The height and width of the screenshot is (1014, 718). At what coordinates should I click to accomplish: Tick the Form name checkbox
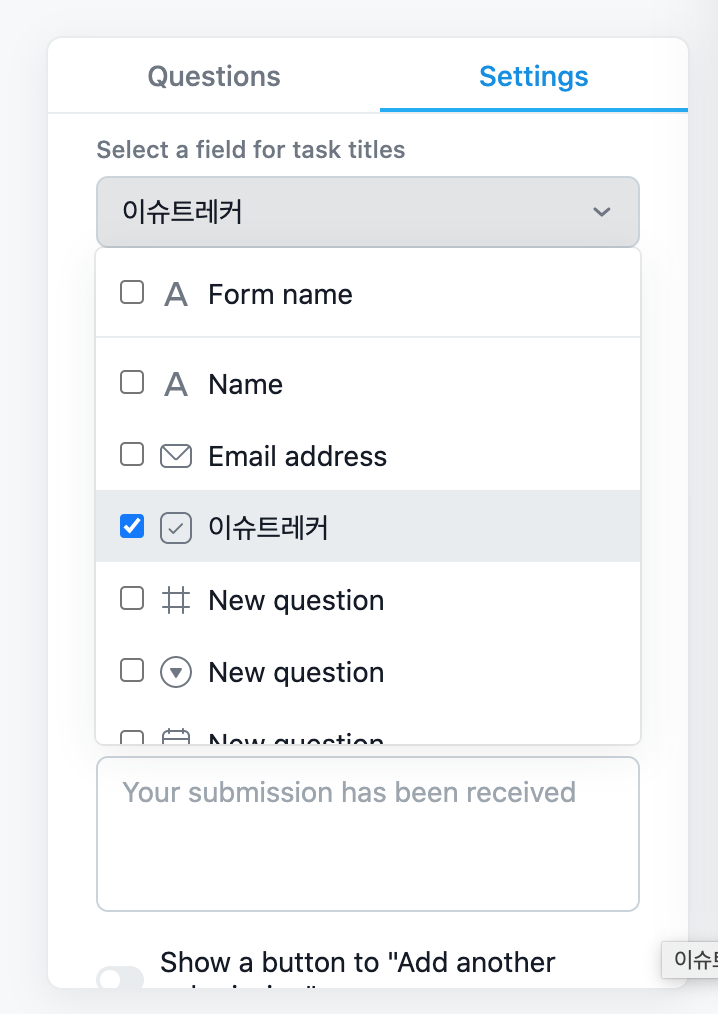(132, 293)
